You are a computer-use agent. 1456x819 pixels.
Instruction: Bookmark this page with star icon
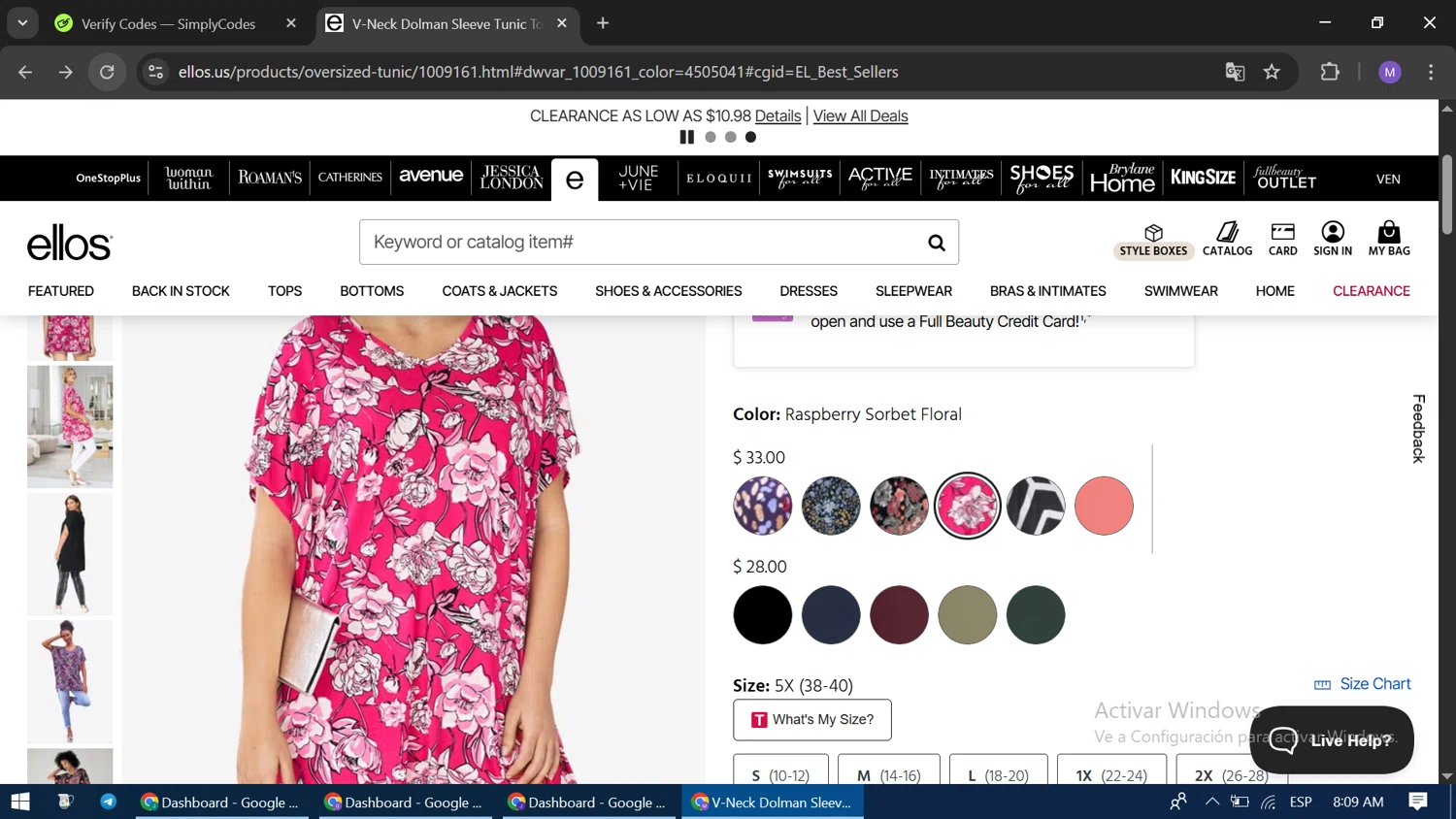tap(1272, 72)
